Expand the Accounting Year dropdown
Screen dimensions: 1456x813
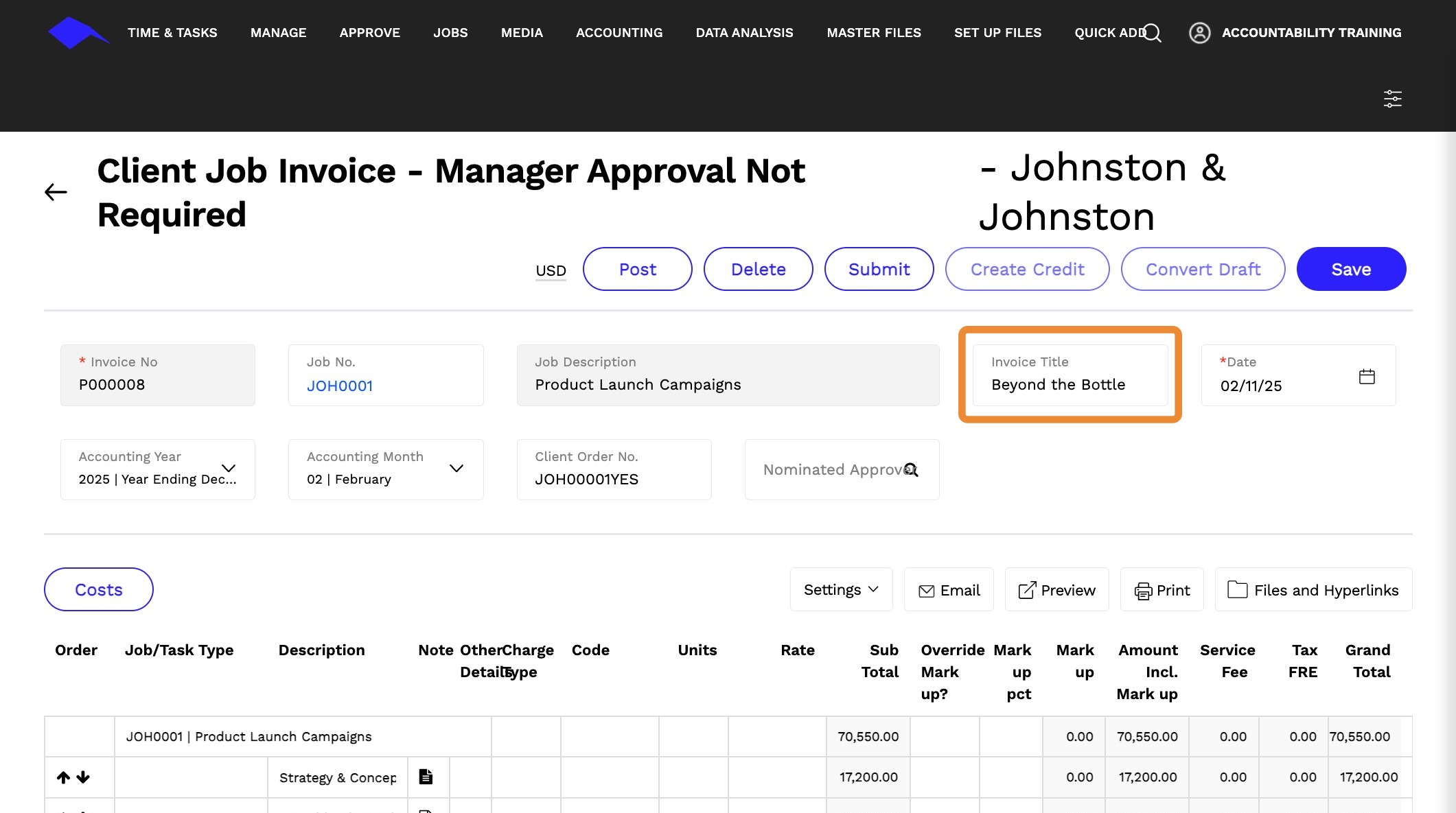pyautogui.click(x=229, y=468)
